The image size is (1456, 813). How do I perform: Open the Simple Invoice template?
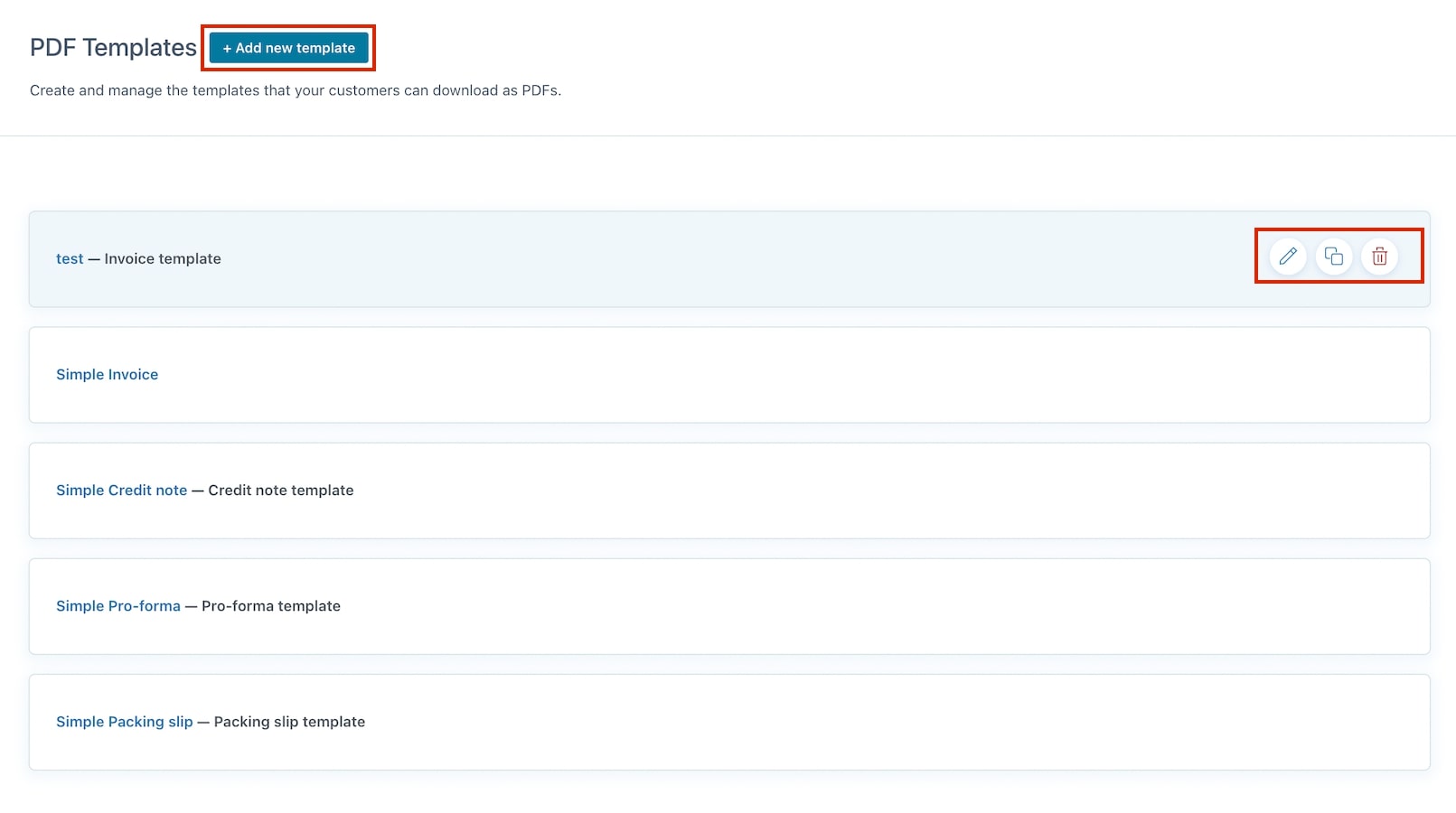(x=107, y=374)
